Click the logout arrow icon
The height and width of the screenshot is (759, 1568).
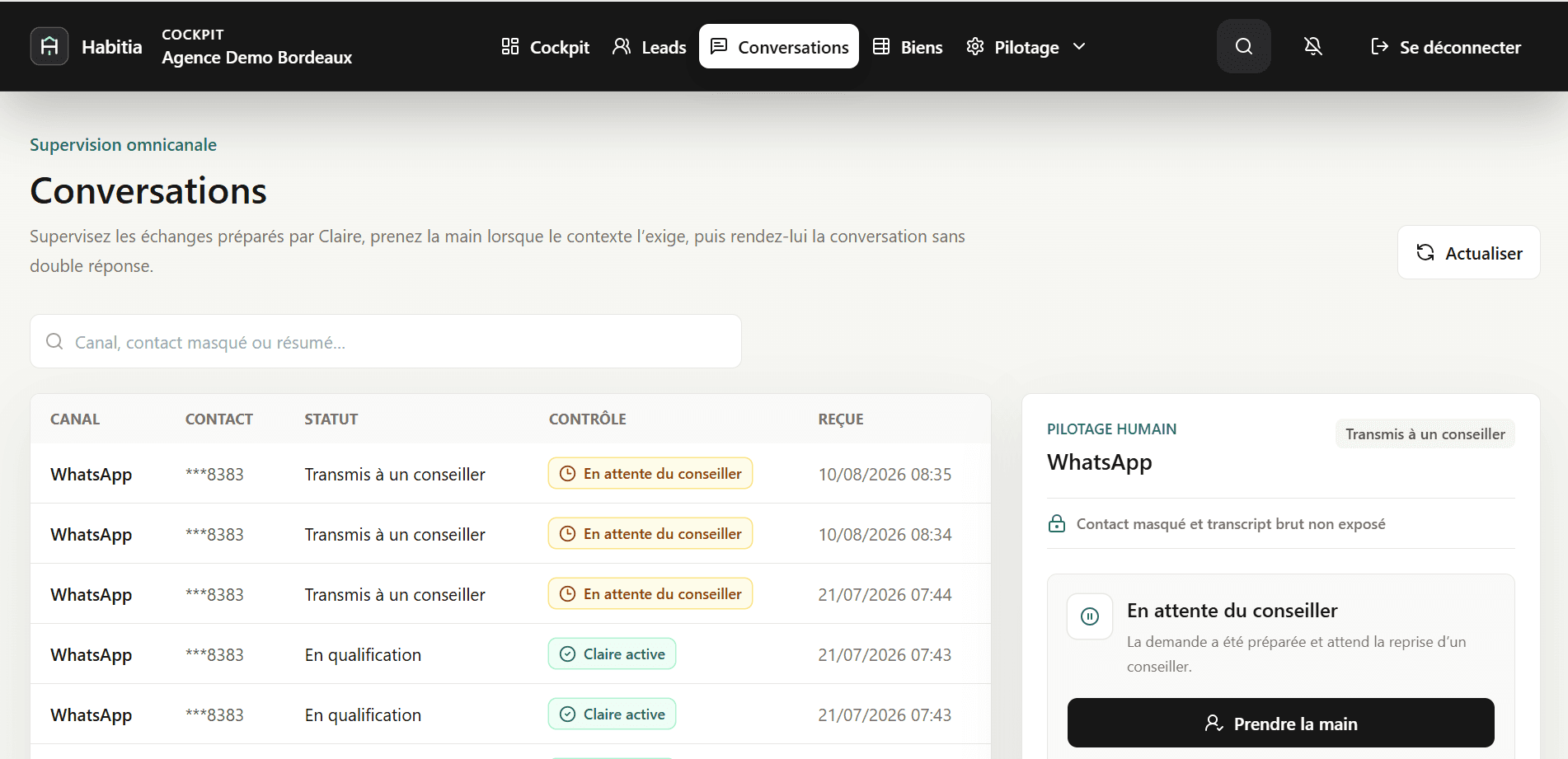click(1379, 47)
